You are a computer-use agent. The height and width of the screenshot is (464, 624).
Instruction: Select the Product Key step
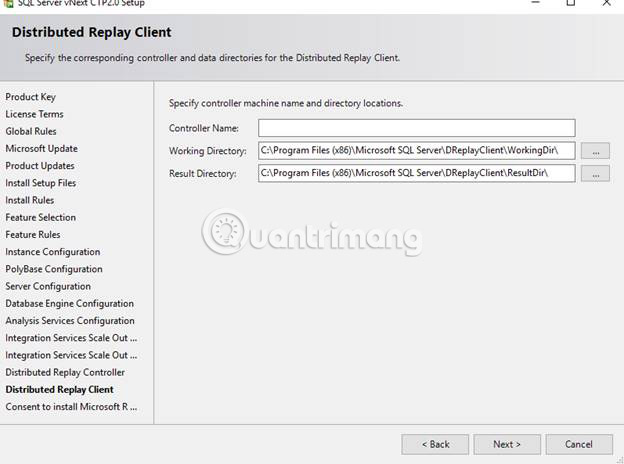click(31, 97)
